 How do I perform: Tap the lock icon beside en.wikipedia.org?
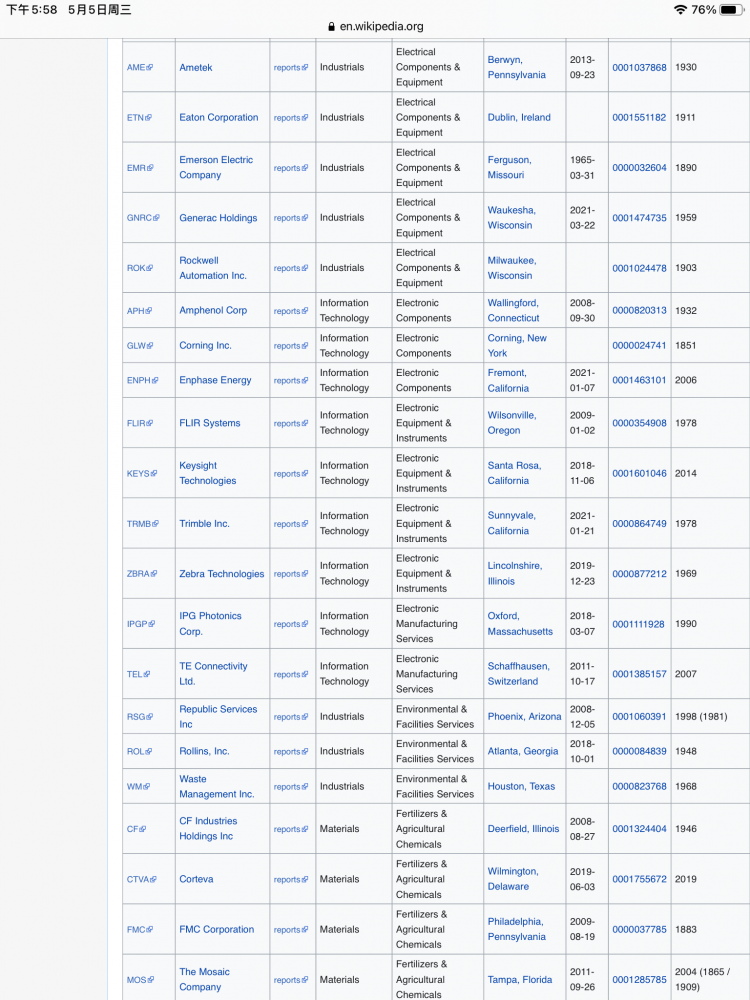point(332,27)
